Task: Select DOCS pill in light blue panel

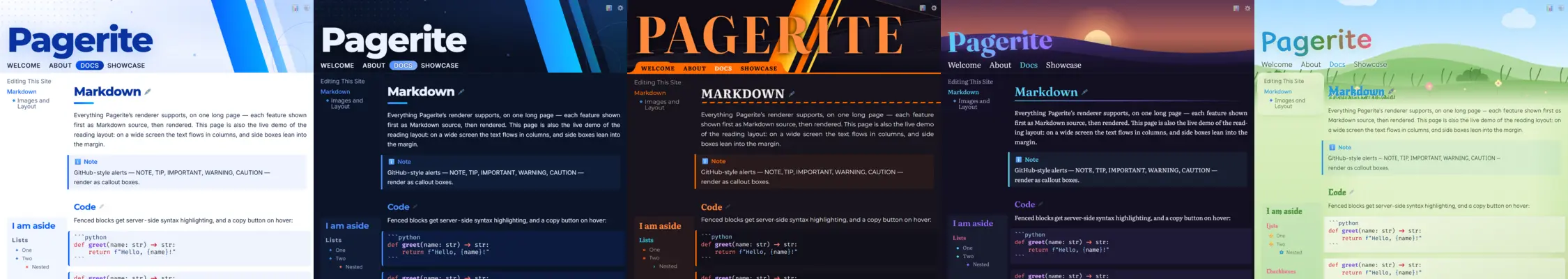Action: coord(89,66)
